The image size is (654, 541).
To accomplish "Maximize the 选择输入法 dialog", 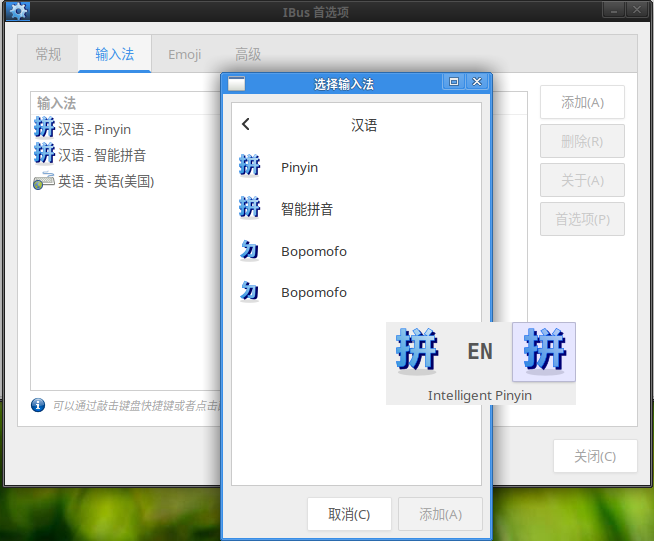I will click(x=454, y=82).
